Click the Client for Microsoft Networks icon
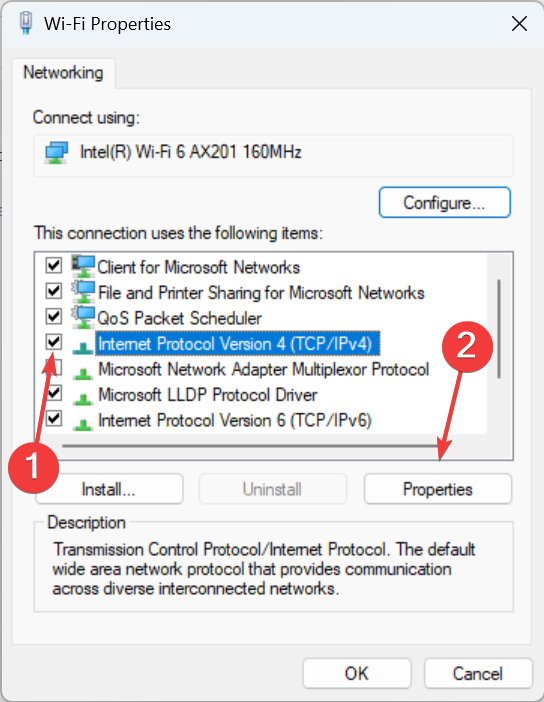 [x=83, y=267]
